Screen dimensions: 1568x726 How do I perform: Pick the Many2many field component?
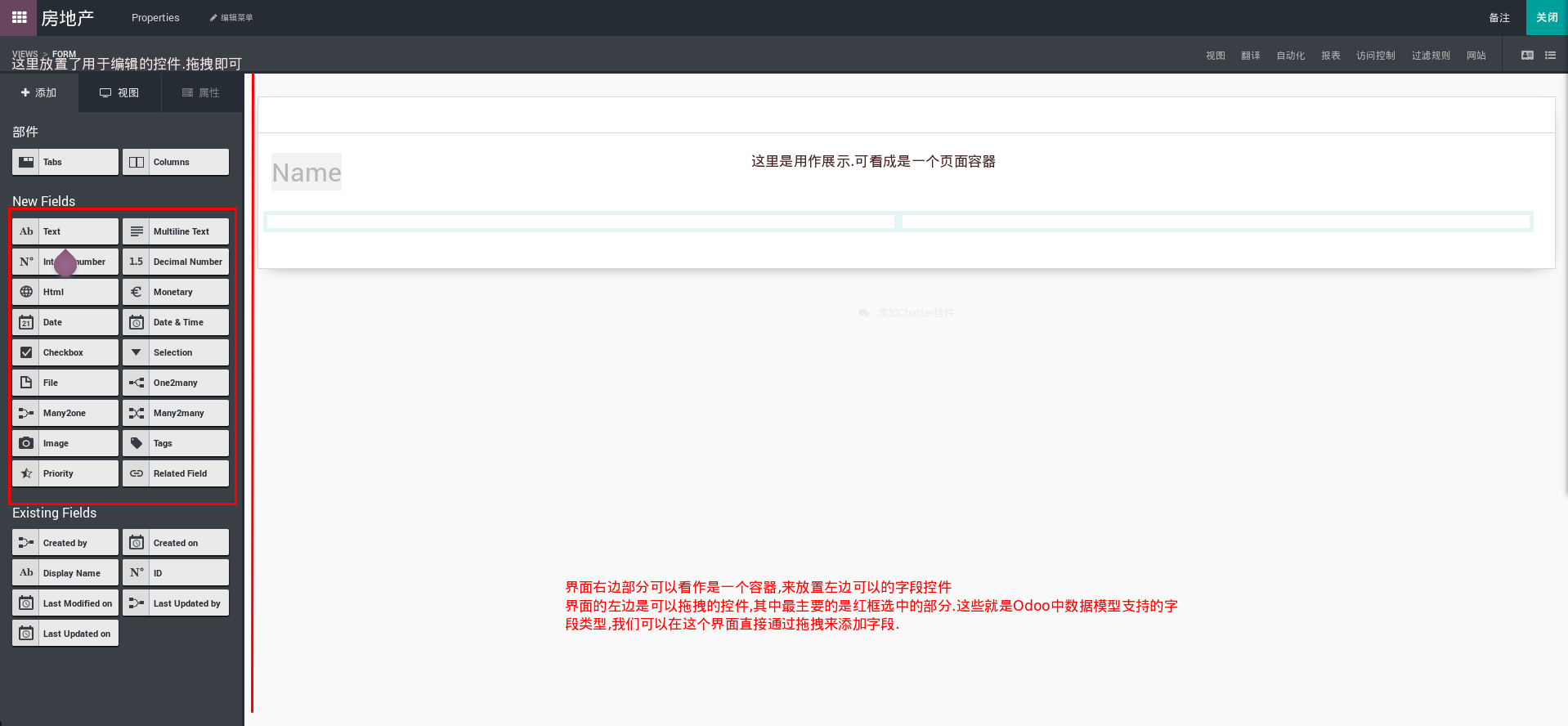(176, 413)
